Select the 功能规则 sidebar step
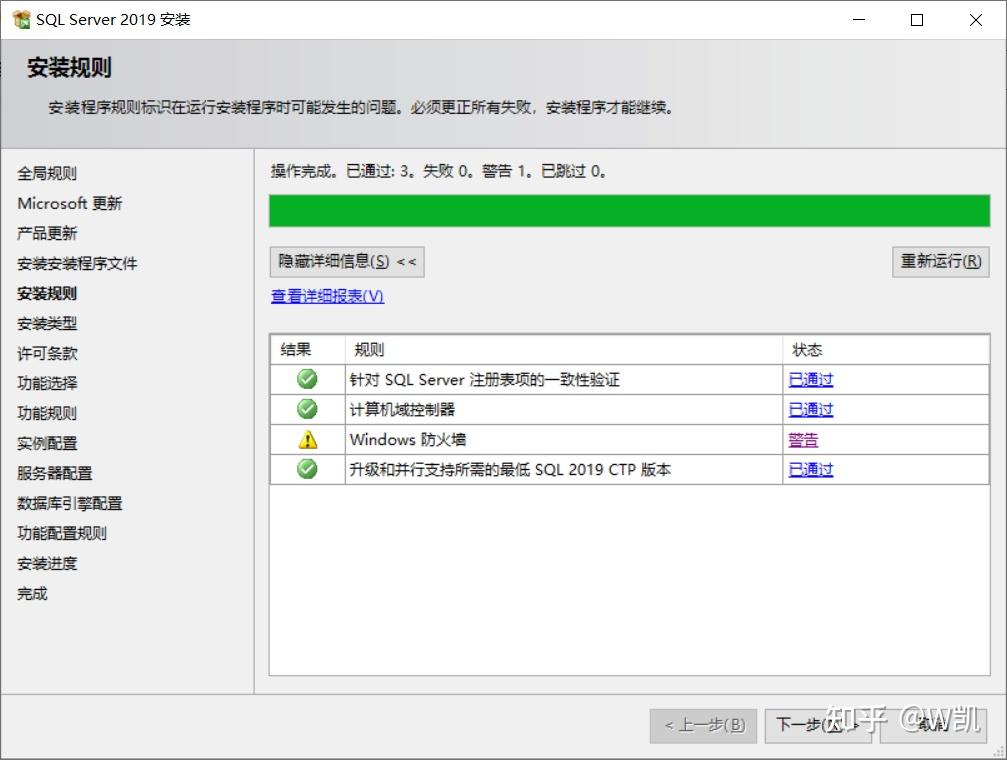 click(47, 413)
